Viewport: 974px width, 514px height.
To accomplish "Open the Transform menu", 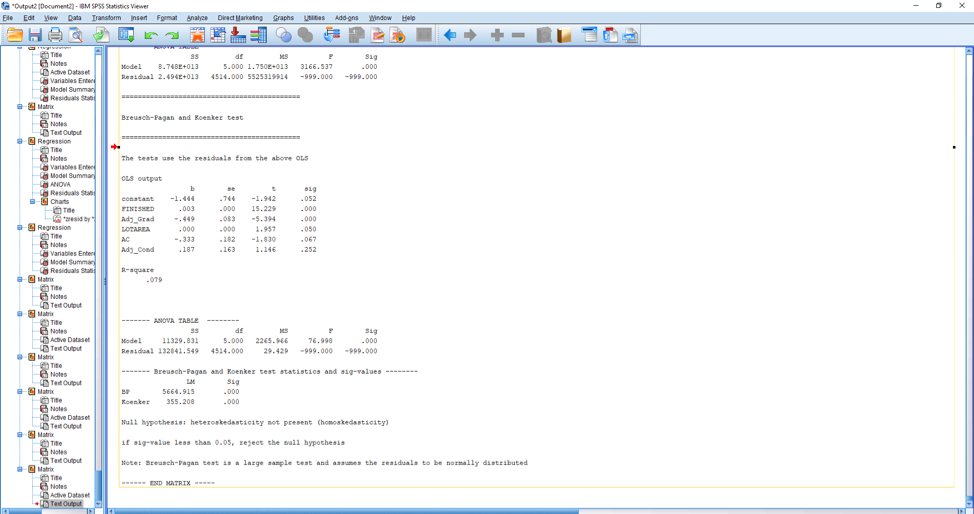I will point(106,18).
